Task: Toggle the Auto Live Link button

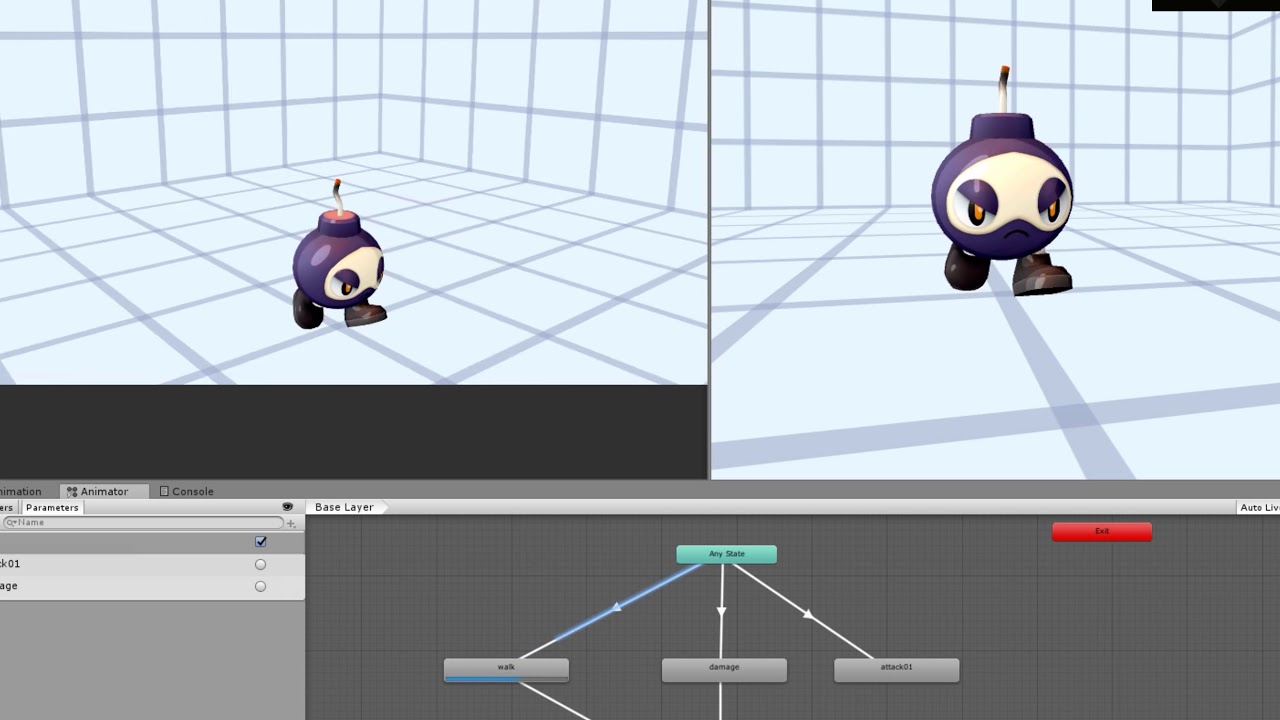Action: click(x=1259, y=507)
